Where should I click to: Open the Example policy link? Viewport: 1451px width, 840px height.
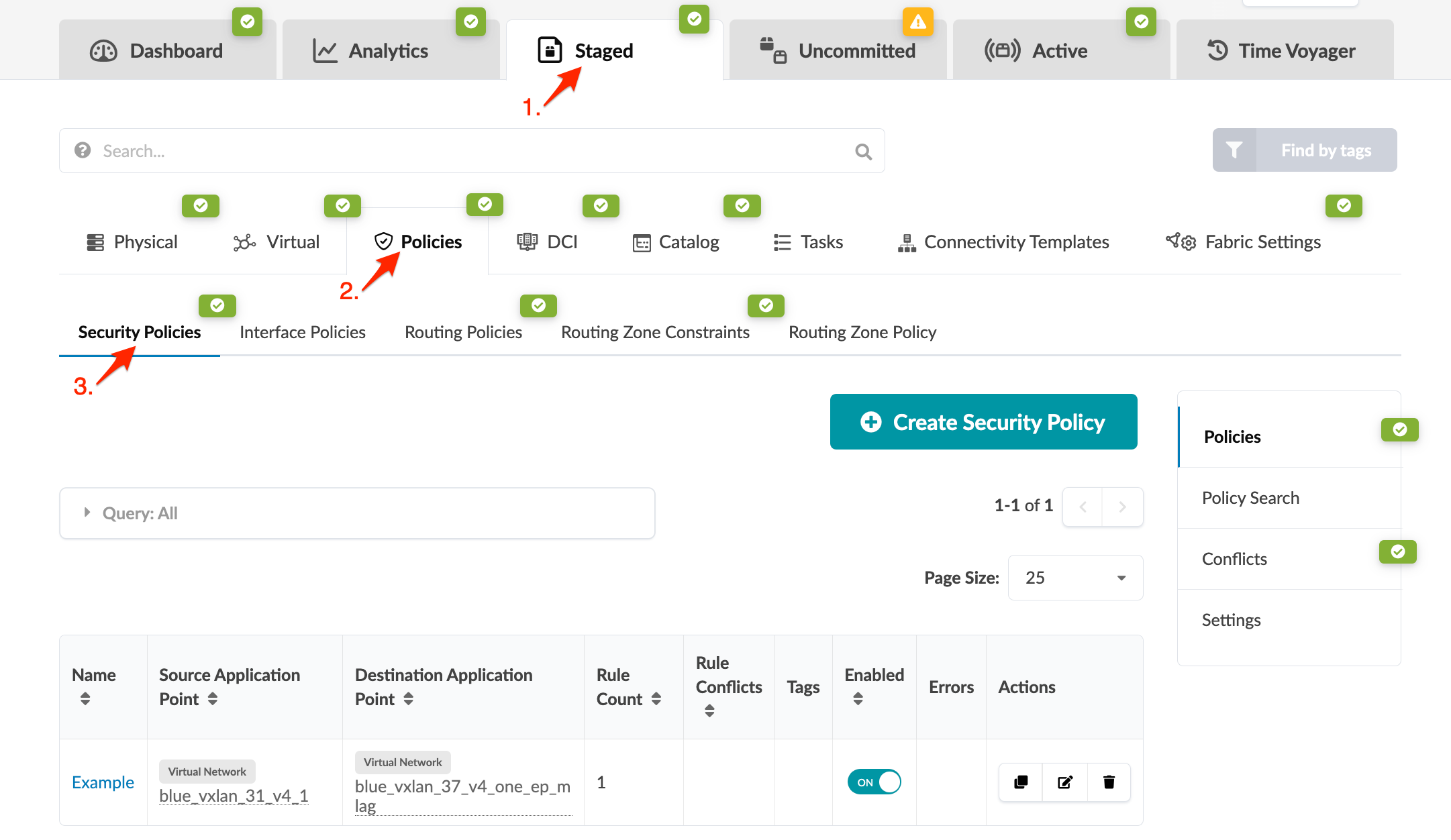pos(103,782)
